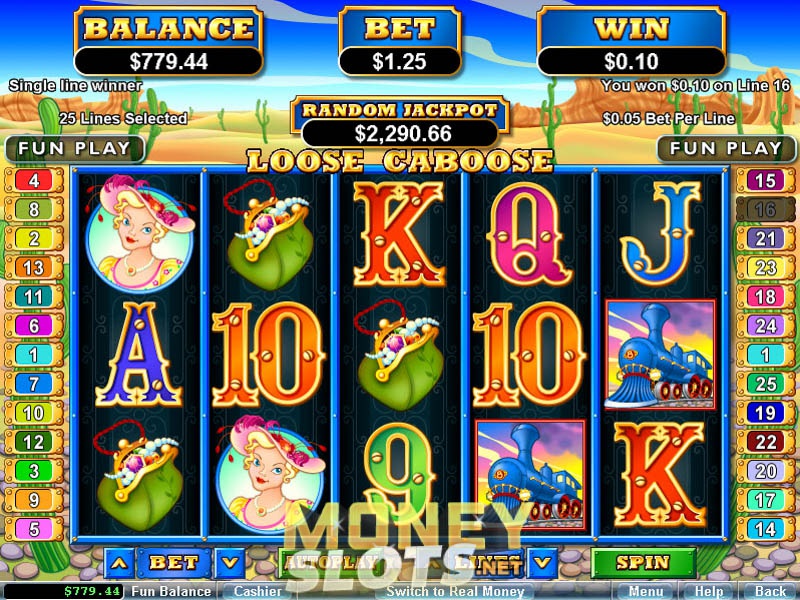Select payline marker 5 on left

[x=34, y=529]
